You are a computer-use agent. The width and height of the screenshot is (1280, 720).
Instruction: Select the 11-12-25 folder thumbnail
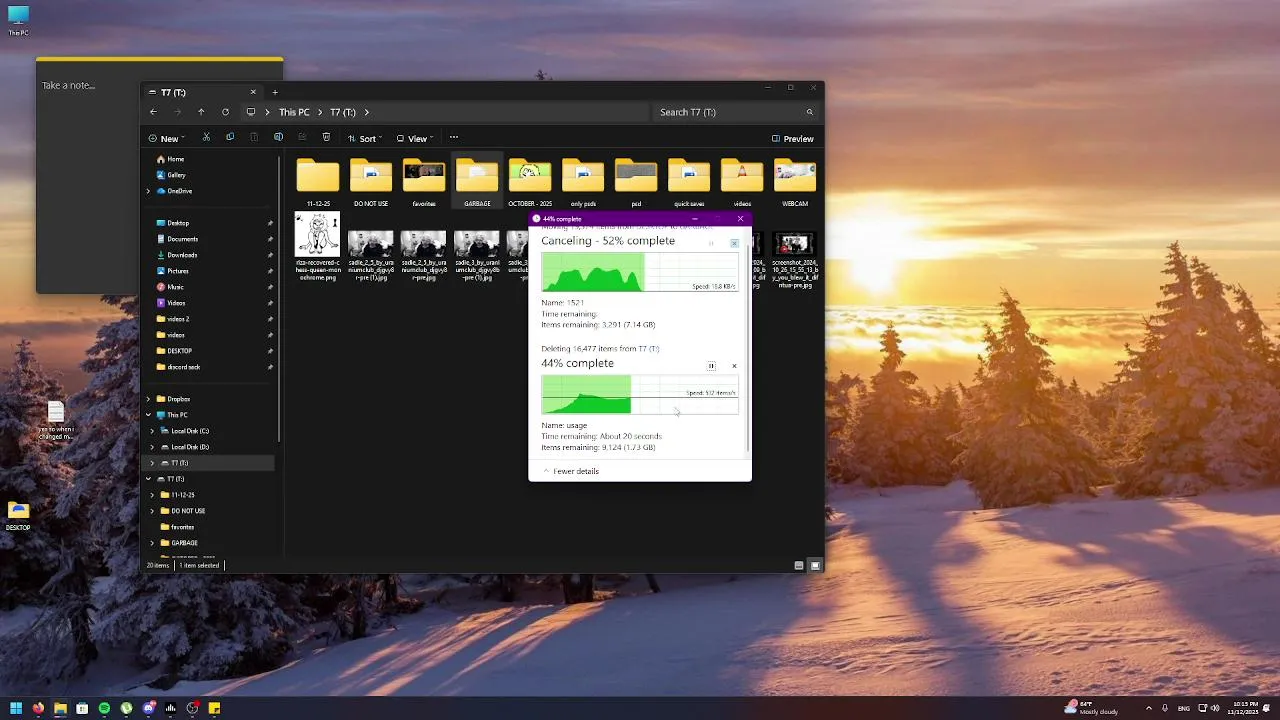click(x=318, y=181)
